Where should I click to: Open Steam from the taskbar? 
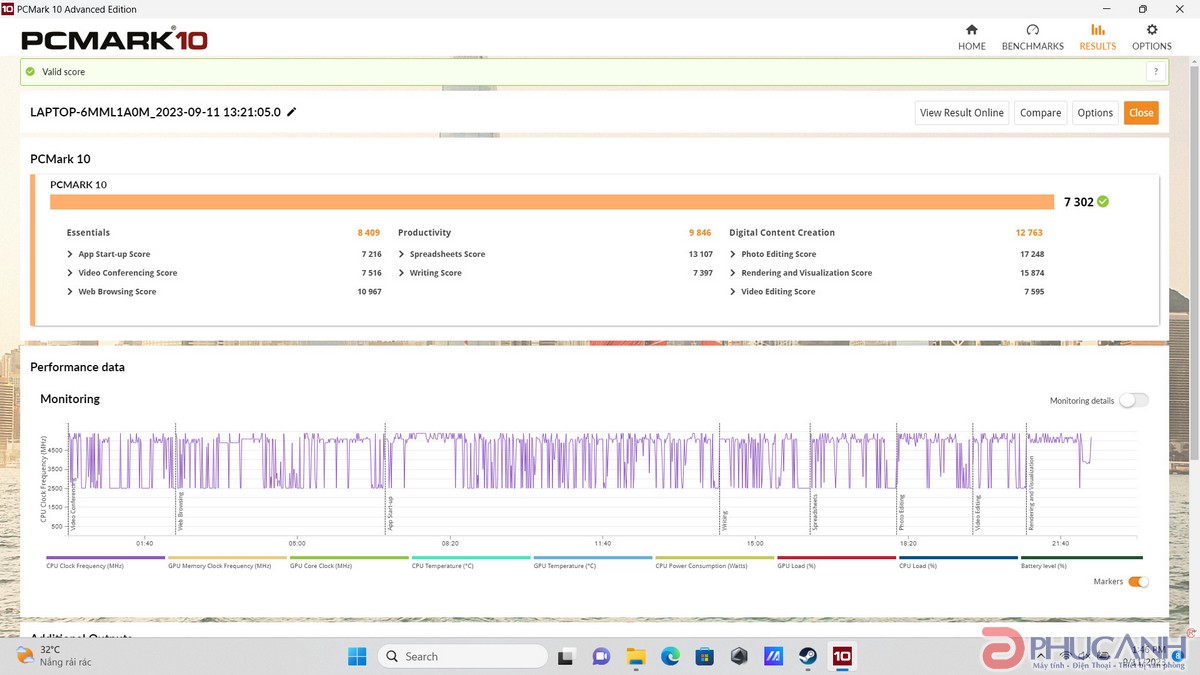[x=807, y=656]
